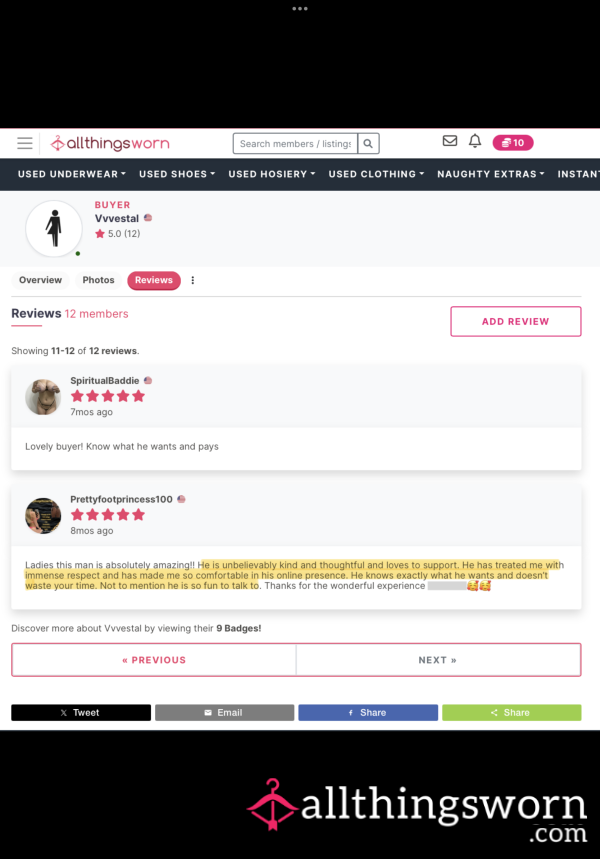
Task: Go to Previous reviews page
Action: [154, 660]
